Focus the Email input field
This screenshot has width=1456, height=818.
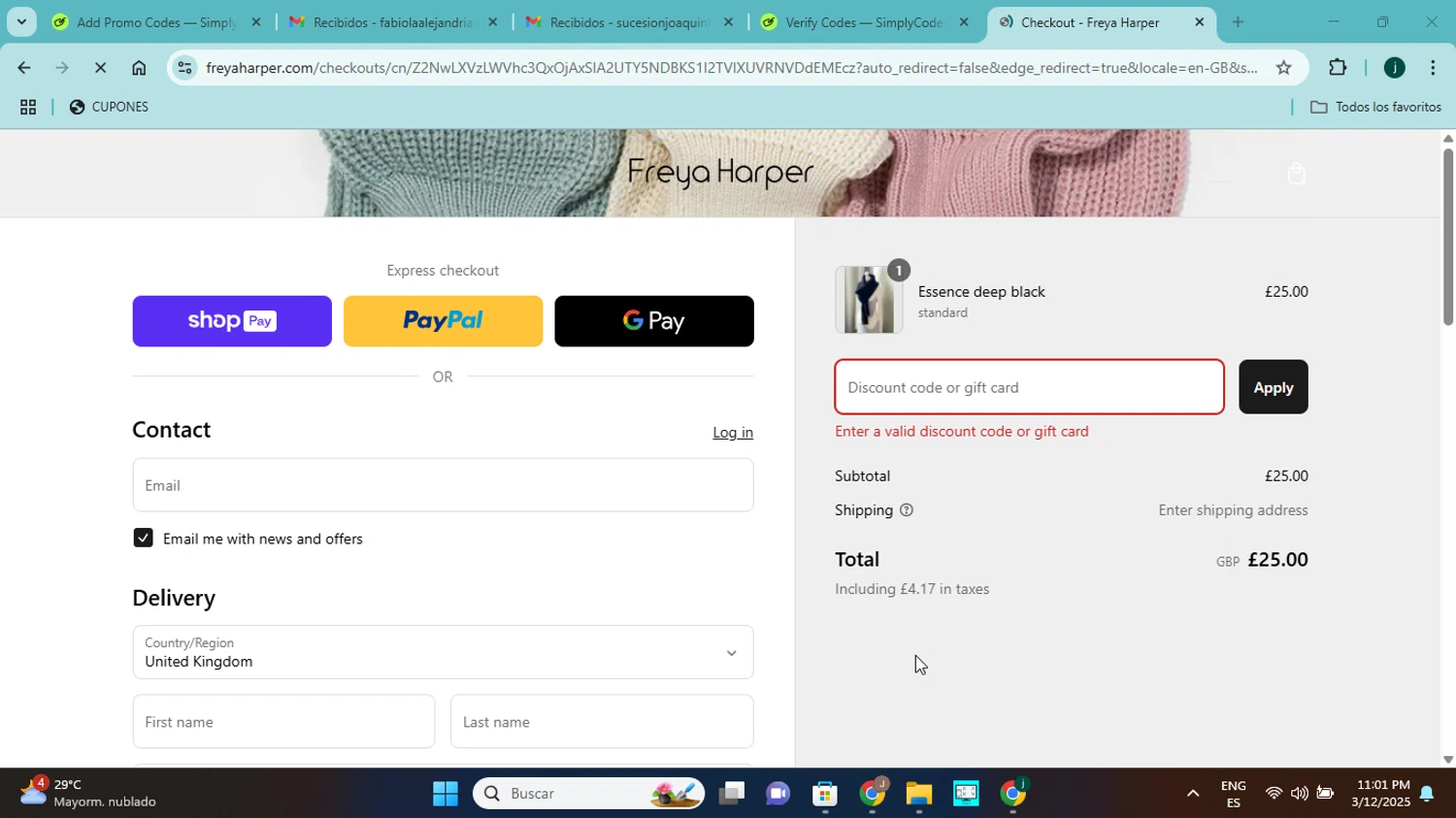(443, 485)
